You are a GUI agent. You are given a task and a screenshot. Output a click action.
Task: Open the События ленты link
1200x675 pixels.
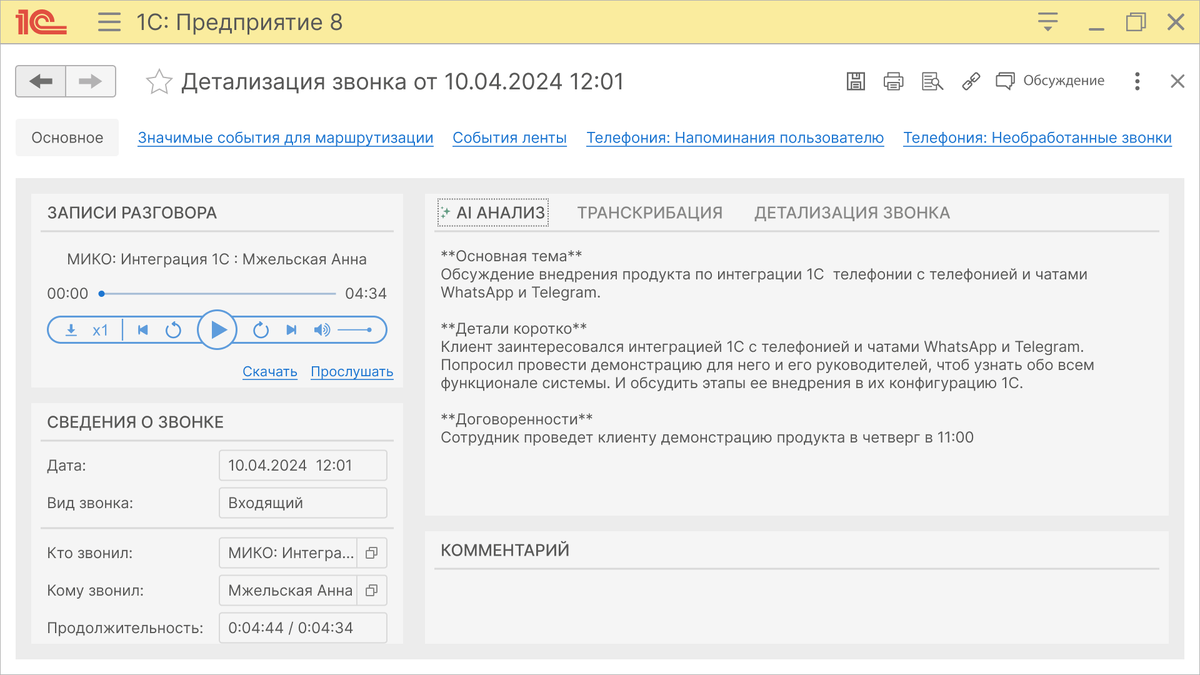510,138
